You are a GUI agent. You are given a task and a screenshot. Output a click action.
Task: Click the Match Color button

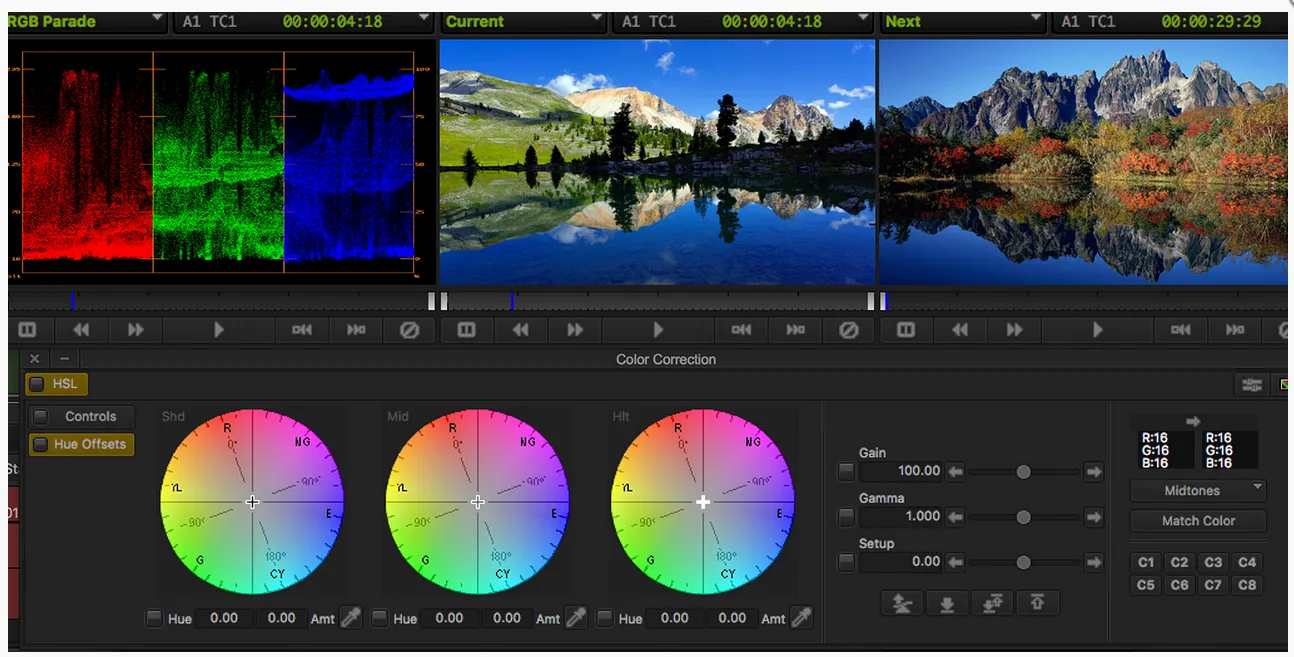tap(1198, 521)
